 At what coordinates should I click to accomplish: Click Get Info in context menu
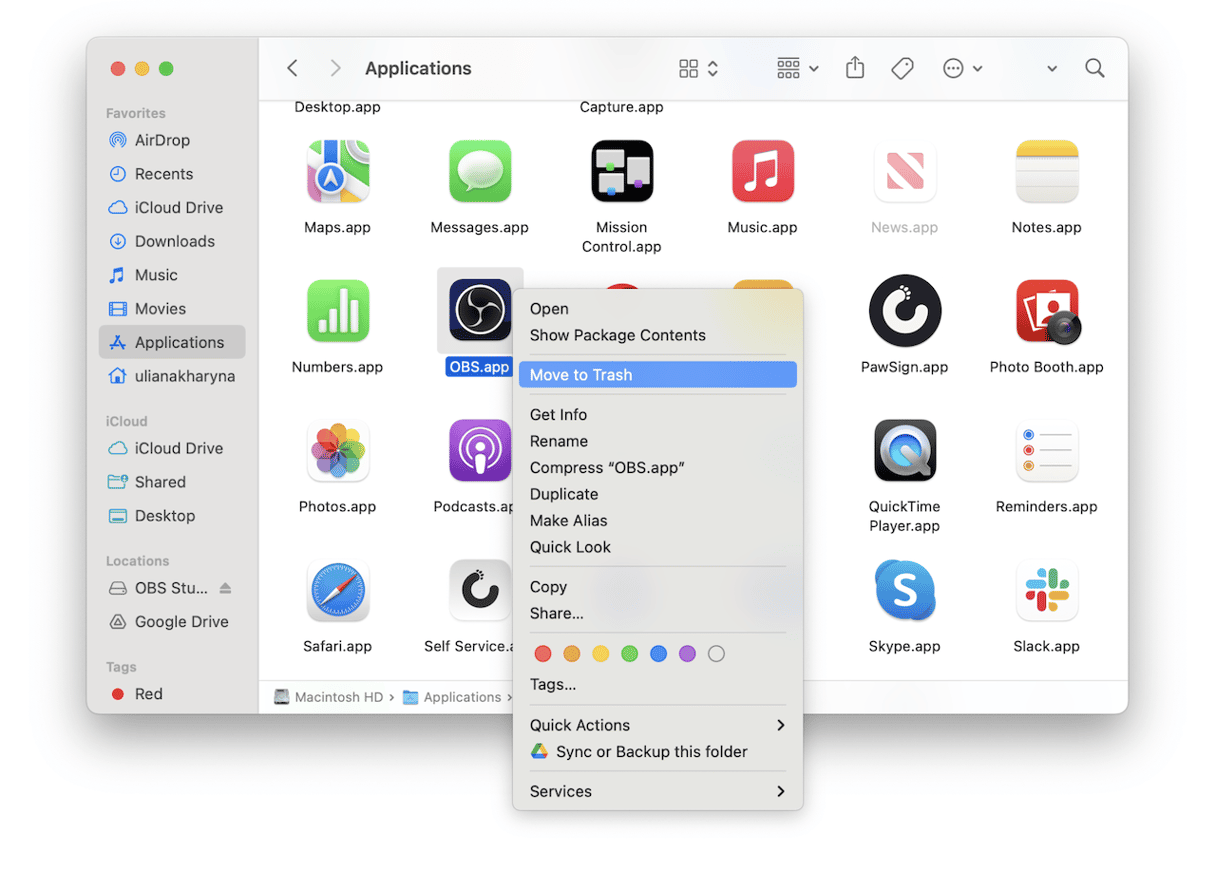click(558, 414)
